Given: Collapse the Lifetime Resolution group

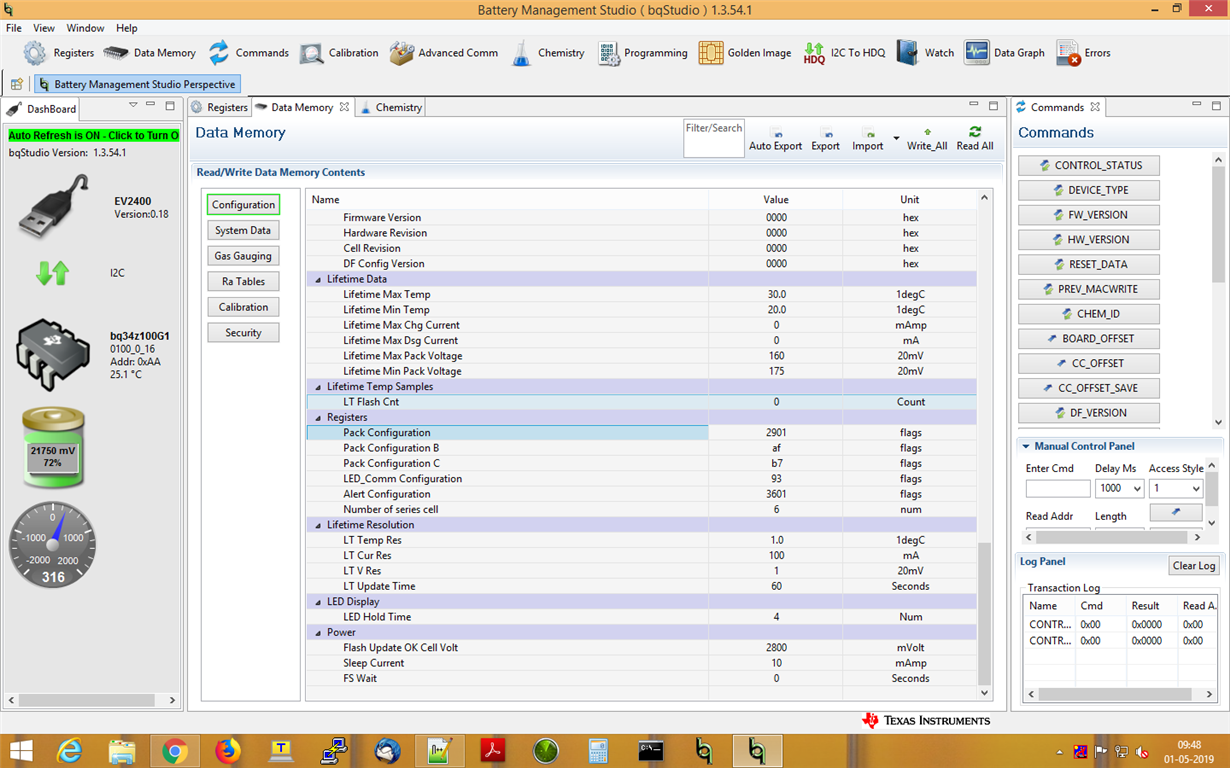Looking at the screenshot, I should pos(319,524).
